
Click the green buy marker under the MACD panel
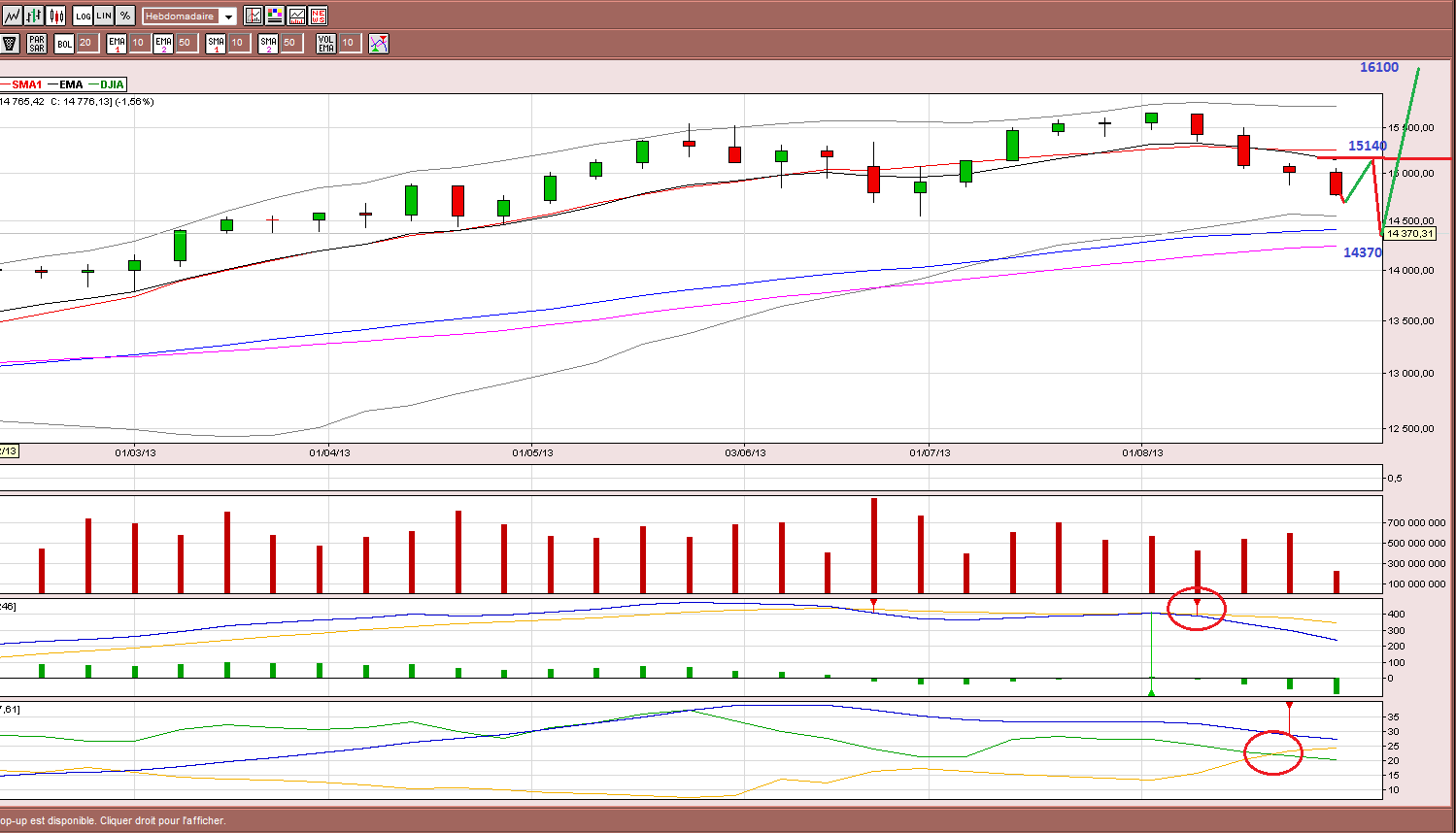pyautogui.click(x=1152, y=692)
